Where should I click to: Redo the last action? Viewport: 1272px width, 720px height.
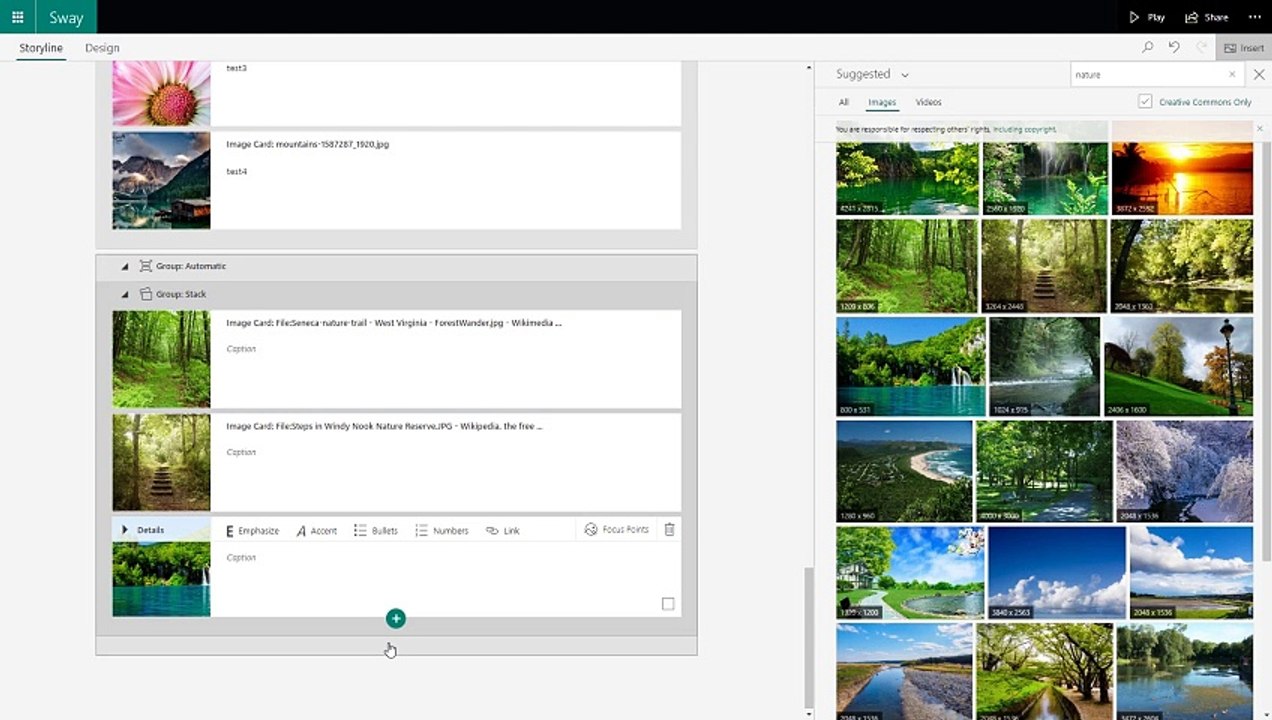[1201, 47]
